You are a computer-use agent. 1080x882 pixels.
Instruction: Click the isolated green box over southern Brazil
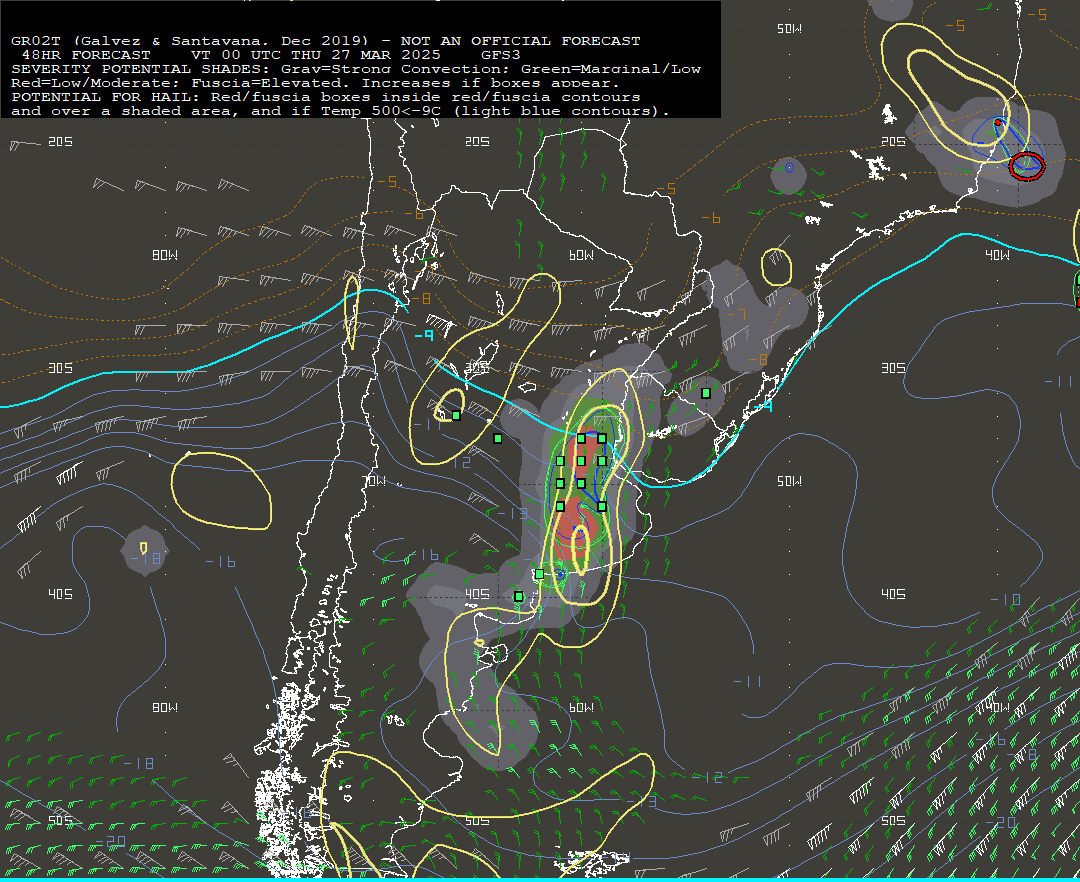[706, 393]
